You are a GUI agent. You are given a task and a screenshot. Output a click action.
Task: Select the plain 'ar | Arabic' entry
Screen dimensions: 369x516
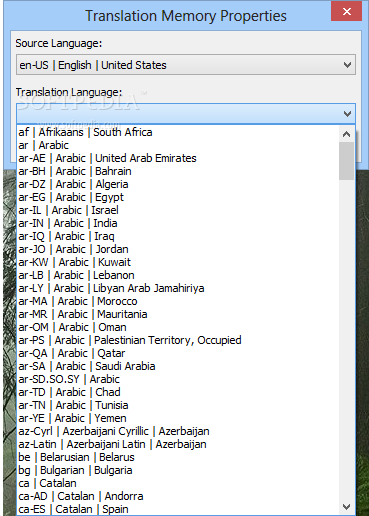click(178, 145)
